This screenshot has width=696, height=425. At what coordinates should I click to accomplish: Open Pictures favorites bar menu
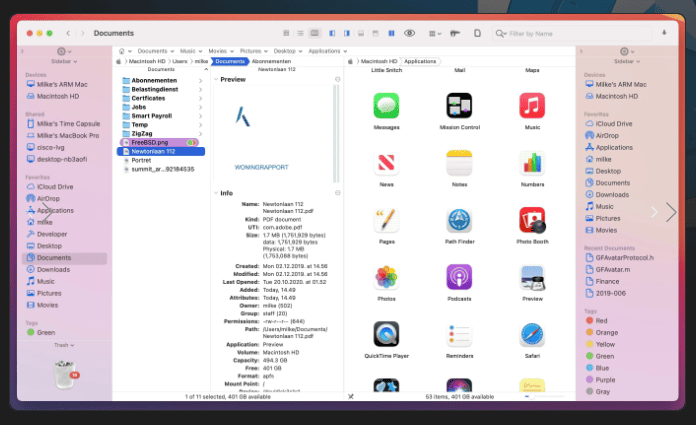point(254,51)
